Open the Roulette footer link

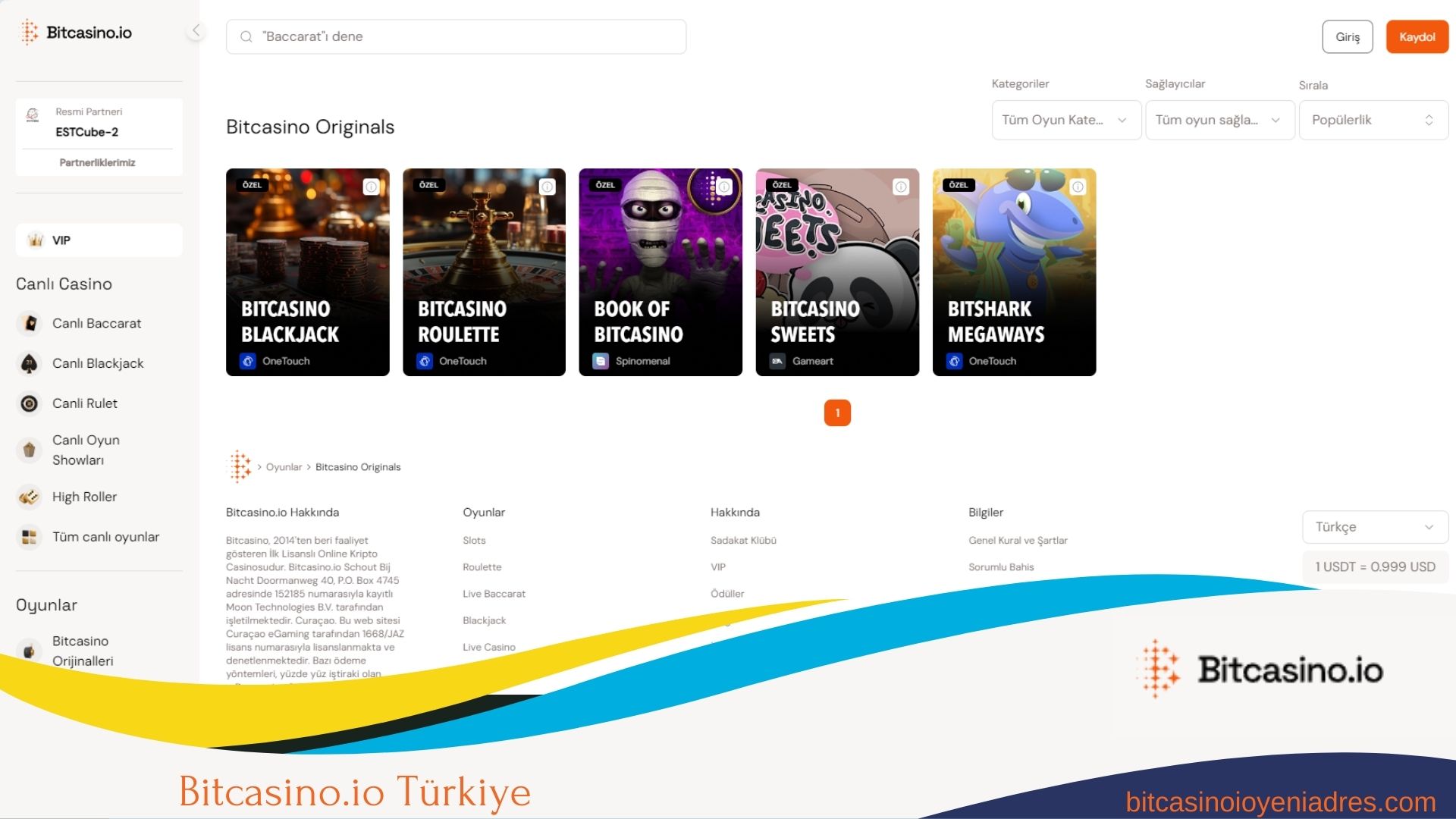pyautogui.click(x=482, y=567)
